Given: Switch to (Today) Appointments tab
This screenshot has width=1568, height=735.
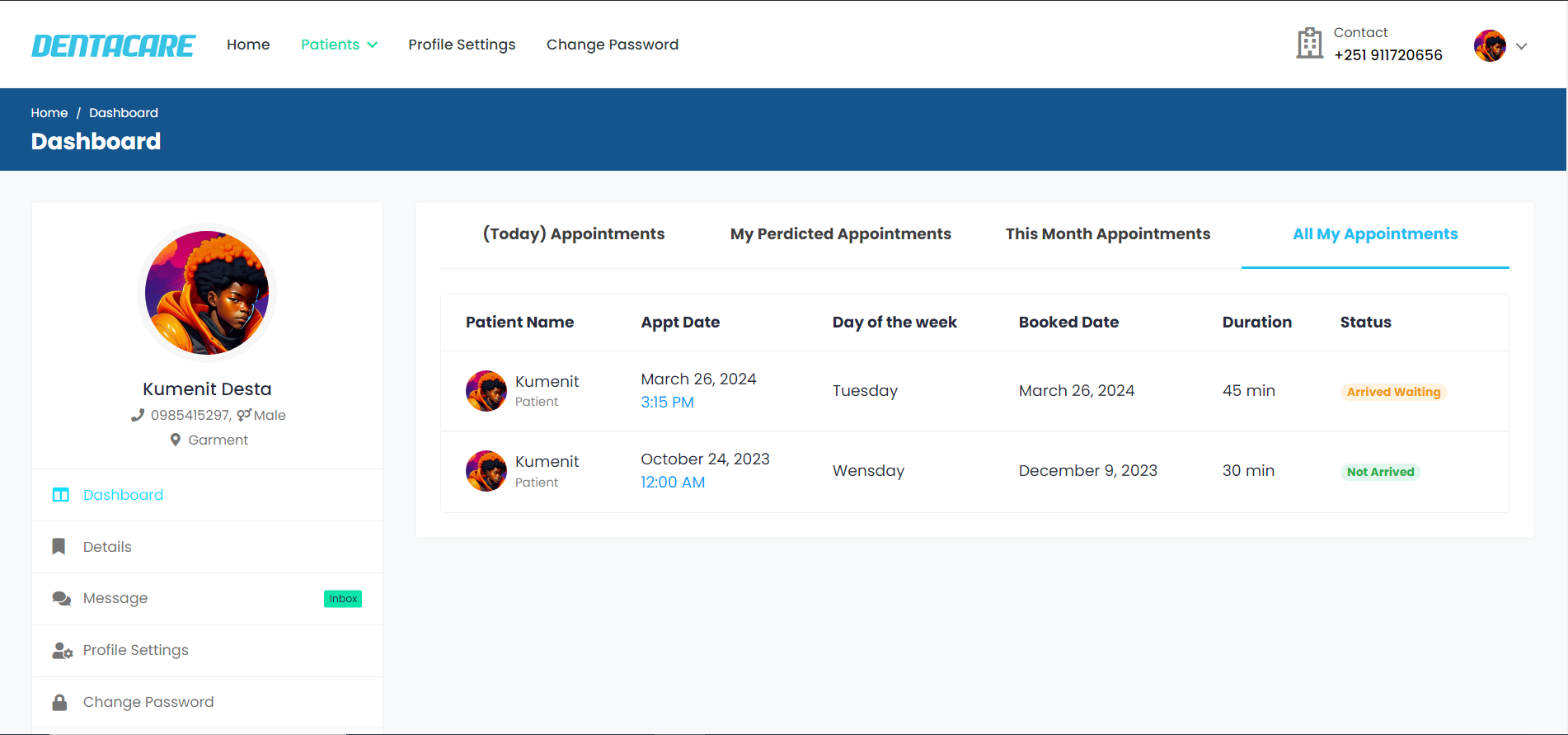Looking at the screenshot, I should [x=573, y=234].
